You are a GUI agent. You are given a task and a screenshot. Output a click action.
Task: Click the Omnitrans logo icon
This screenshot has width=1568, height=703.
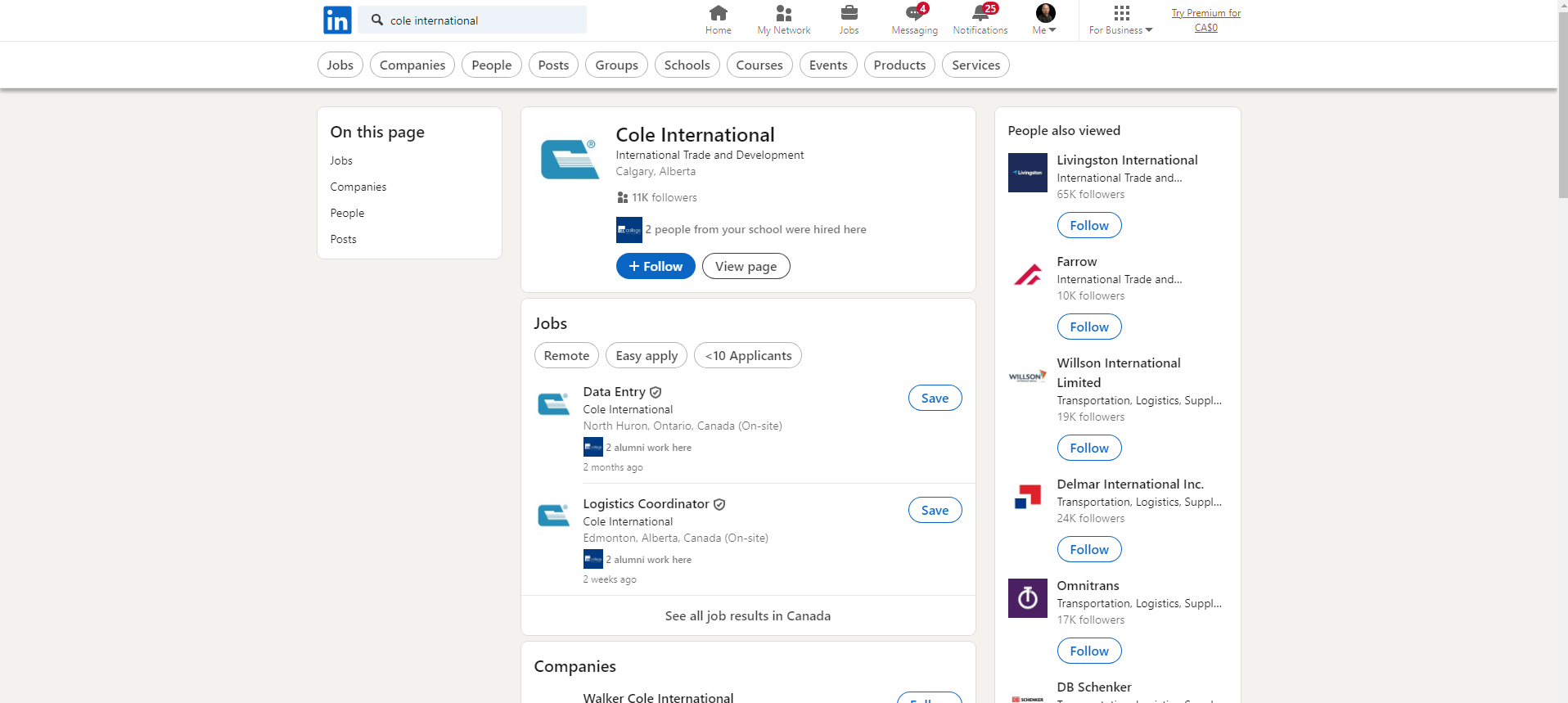click(x=1027, y=598)
